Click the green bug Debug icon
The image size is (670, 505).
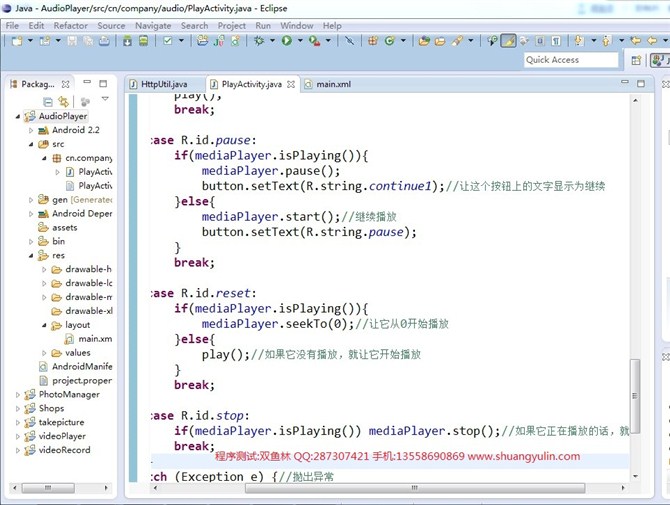click(x=259, y=41)
